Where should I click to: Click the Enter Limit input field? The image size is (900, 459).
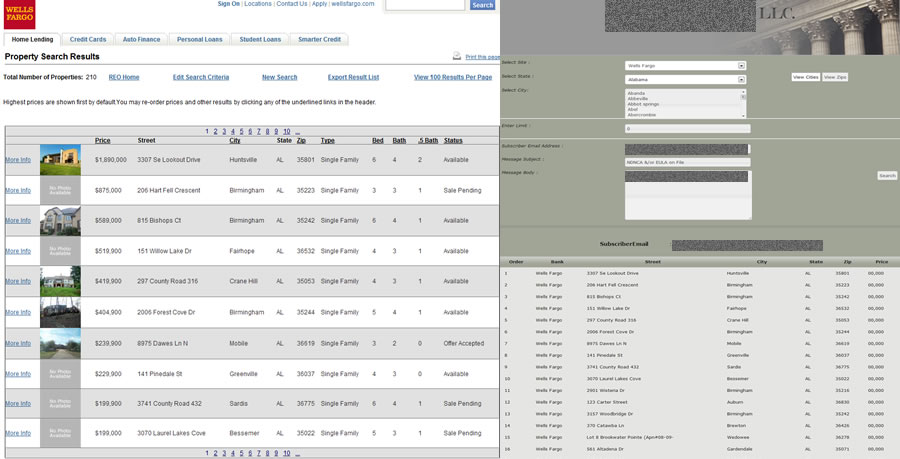[x=688, y=129]
